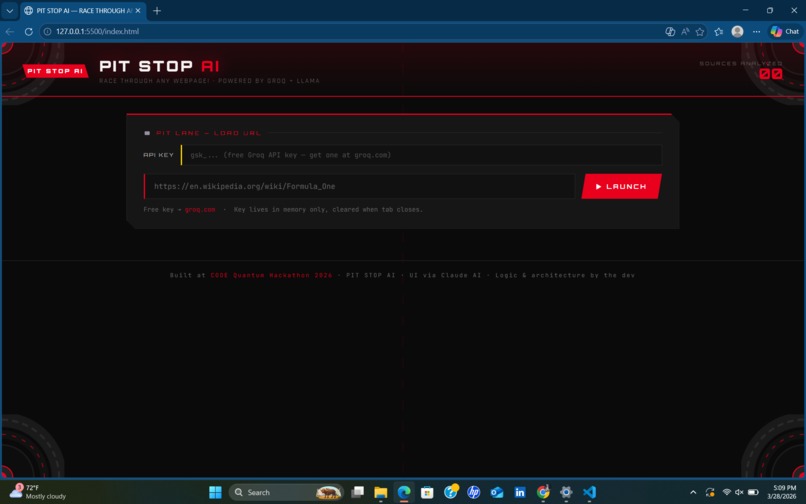This screenshot has height=504, width=806.
Task: Open the groq.com link
Action: pos(200,209)
